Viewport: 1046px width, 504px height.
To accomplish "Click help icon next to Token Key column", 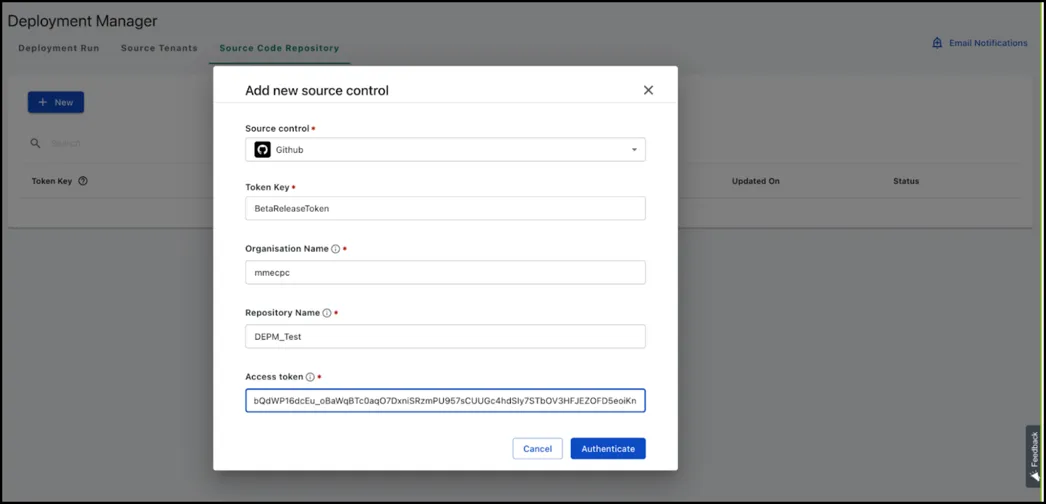I will (x=83, y=181).
